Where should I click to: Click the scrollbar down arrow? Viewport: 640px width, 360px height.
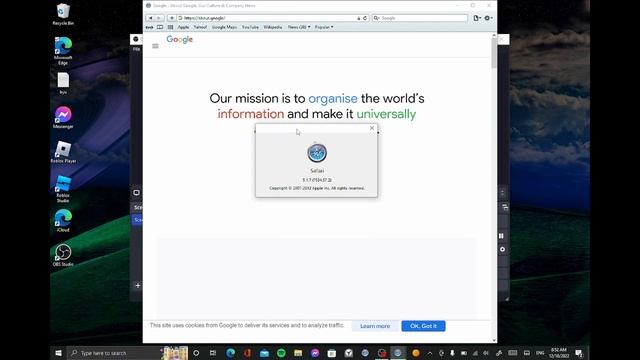(494, 340)
